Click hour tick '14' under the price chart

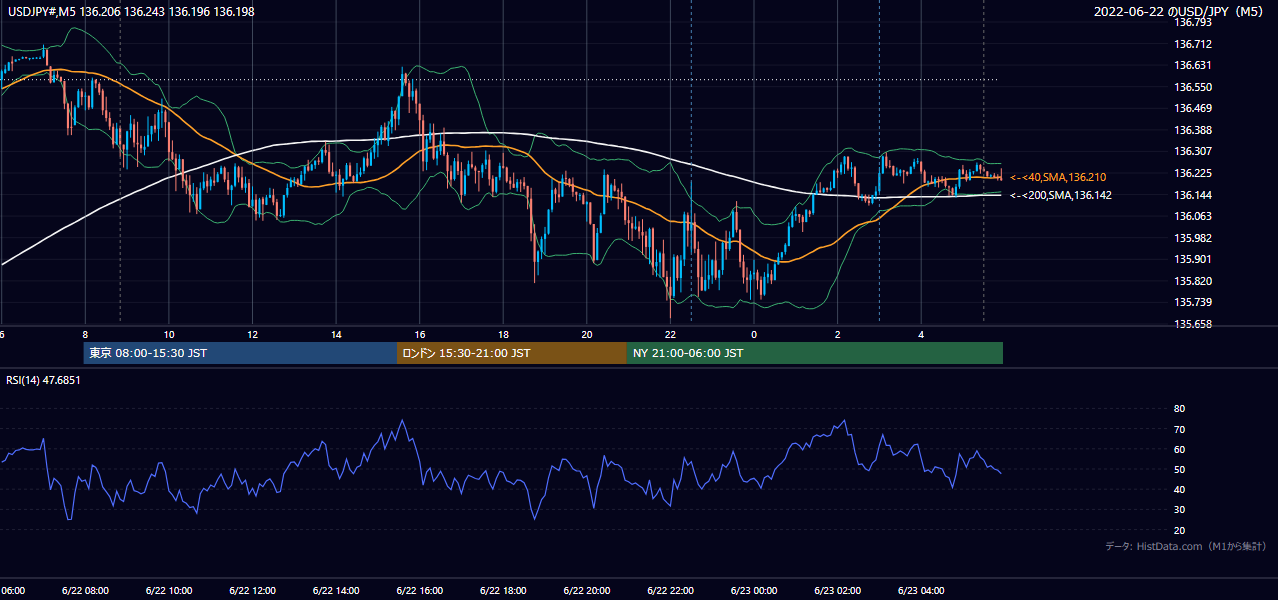pos(336,335)
